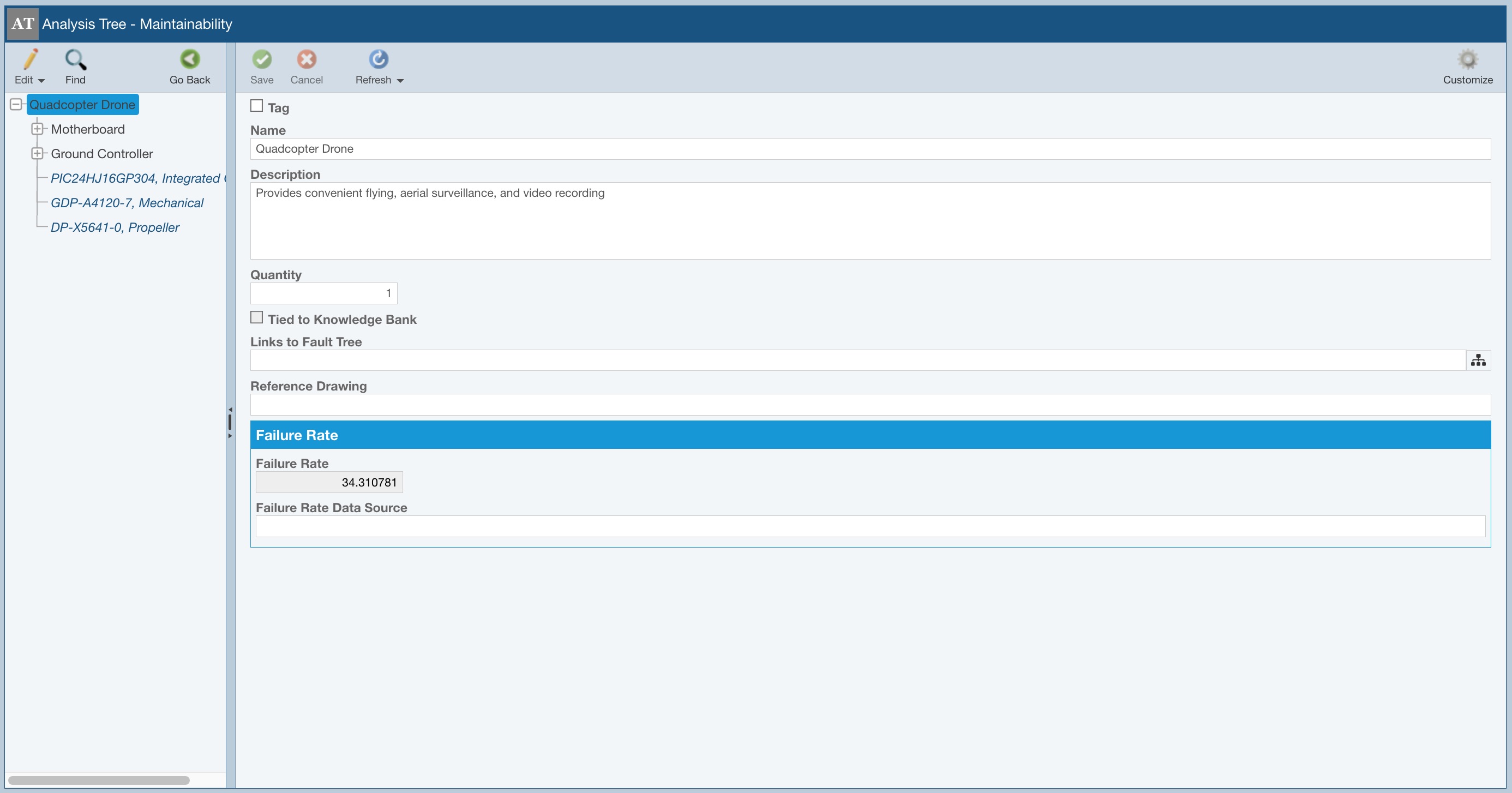
Task: Click the fault tree link picker icon
Action: tap(1478, 361)
